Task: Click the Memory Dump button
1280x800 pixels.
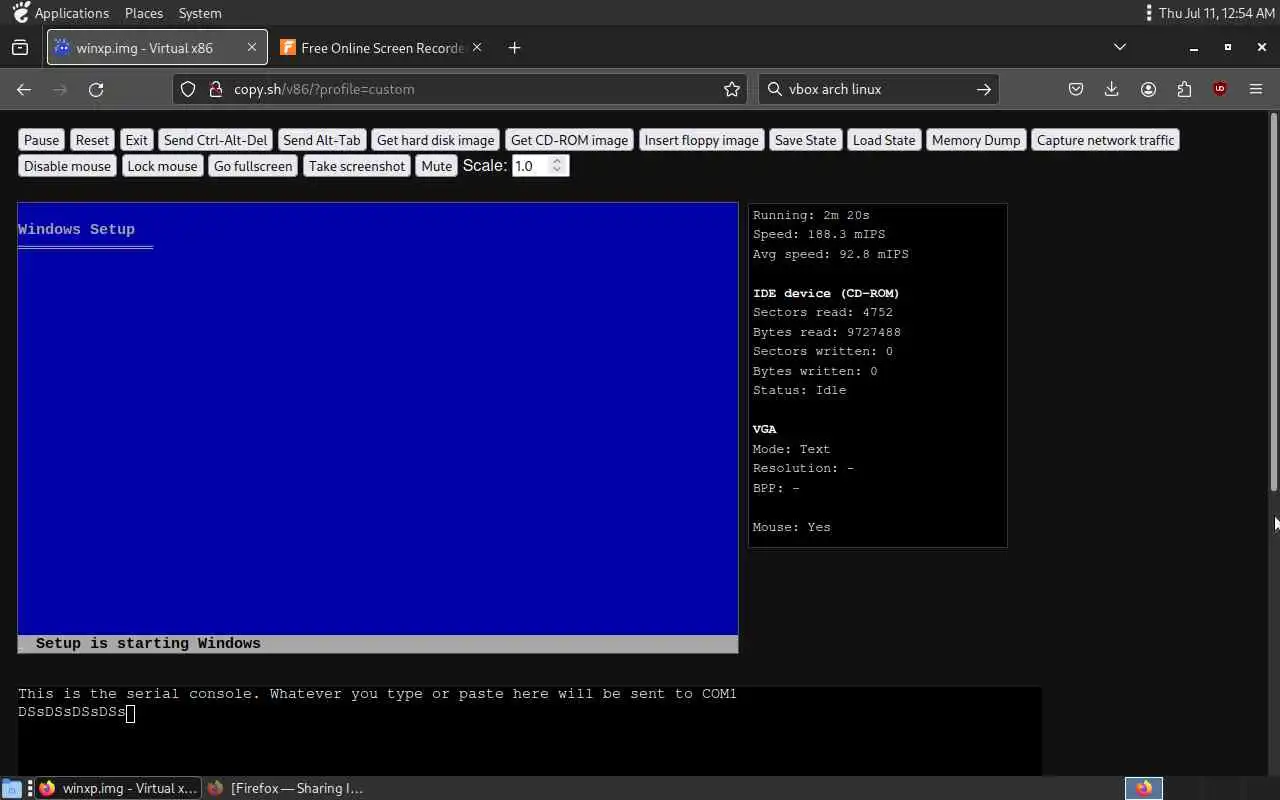Action: pos(976,140)
